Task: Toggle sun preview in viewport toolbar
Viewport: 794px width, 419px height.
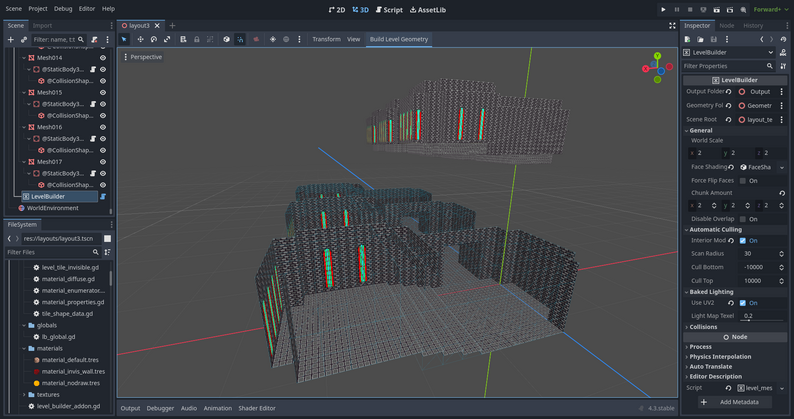Action: [x=272, y=39]
